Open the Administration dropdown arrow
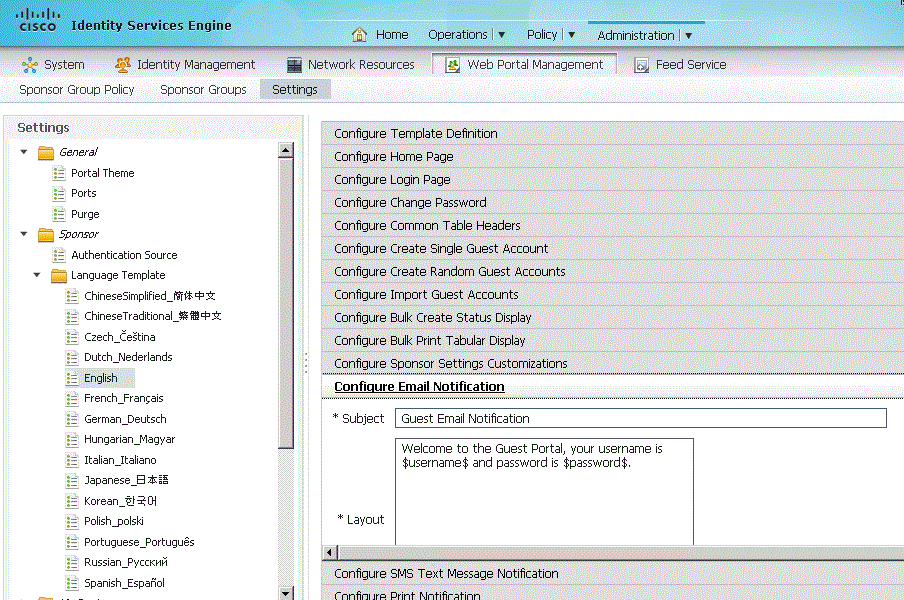Image resolution: width=904 pixels, height=600 pixels. pos(688,36)
